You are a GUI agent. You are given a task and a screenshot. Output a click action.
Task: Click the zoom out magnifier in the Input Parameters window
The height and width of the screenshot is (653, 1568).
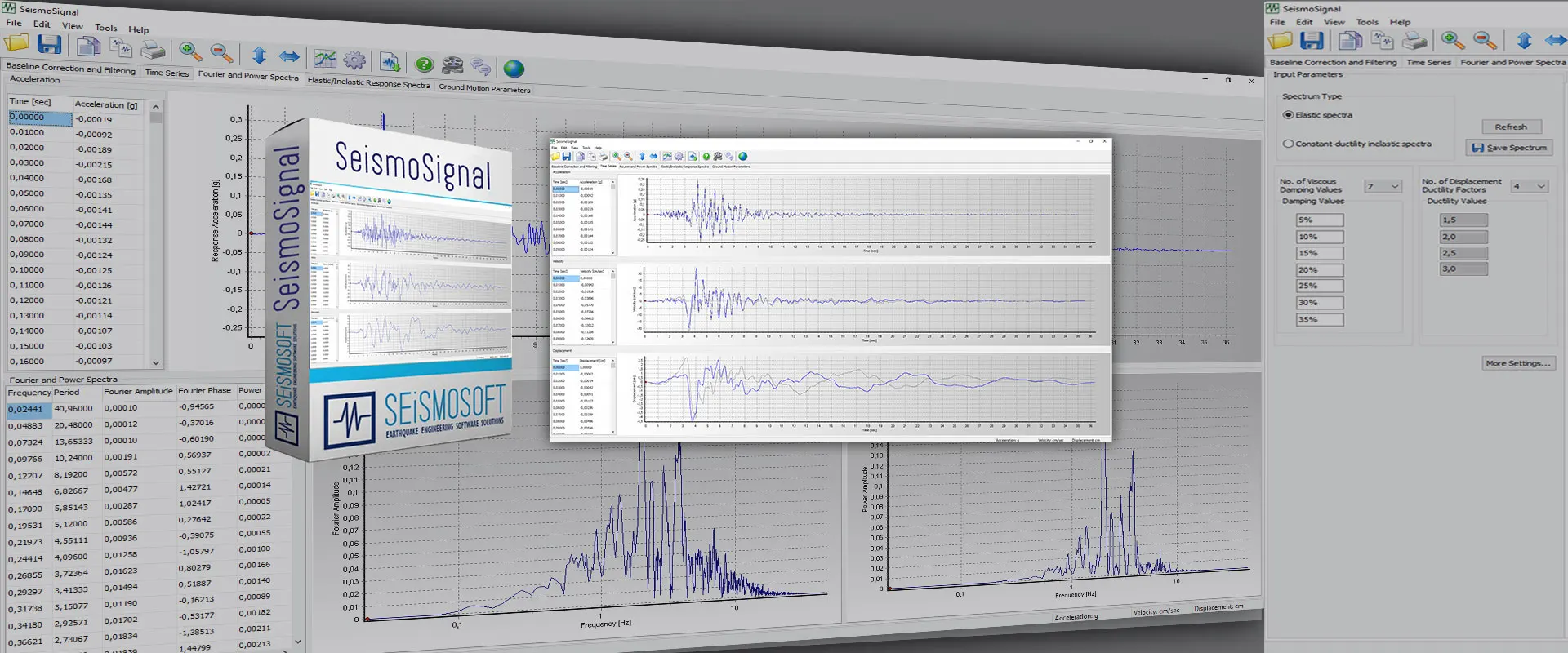tap(1485, 40)
